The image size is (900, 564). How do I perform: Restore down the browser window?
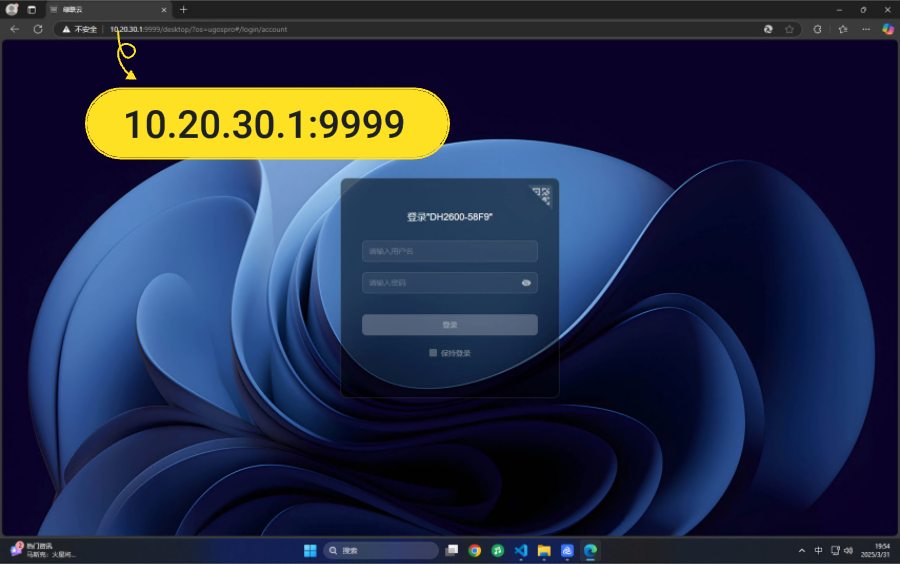863,10
